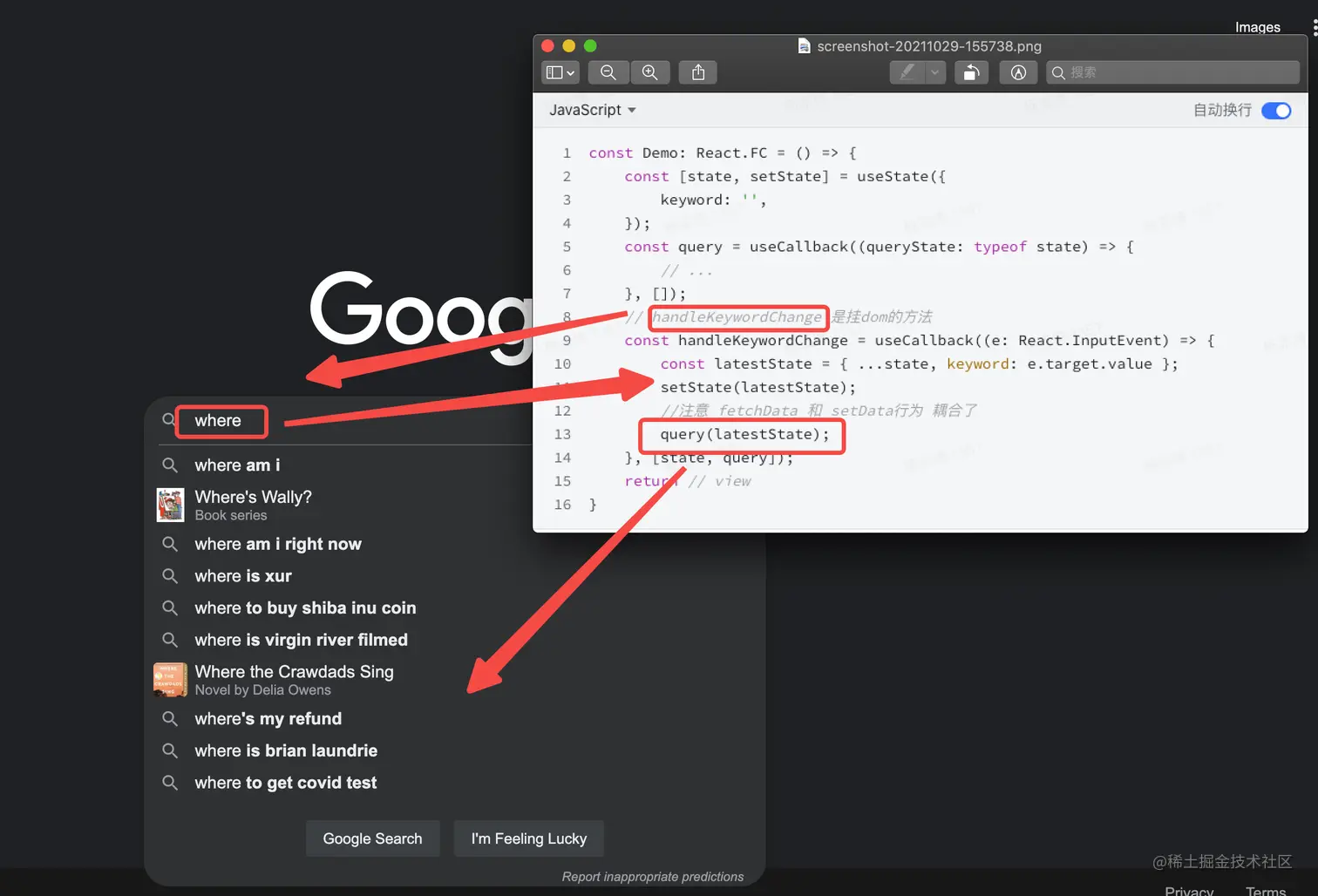Image resolution: width=1318 pixels, height=896 pixels.
Task: Click magnifier icon beside 'where is brian laundrie'
Action: tap(170, 751)
